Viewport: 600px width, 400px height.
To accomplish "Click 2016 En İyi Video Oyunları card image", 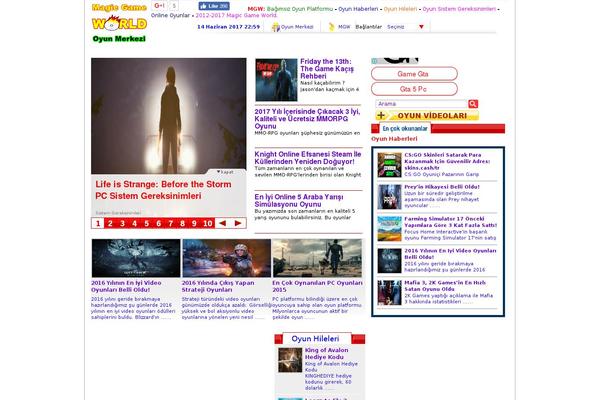I will tap(136, 258).
